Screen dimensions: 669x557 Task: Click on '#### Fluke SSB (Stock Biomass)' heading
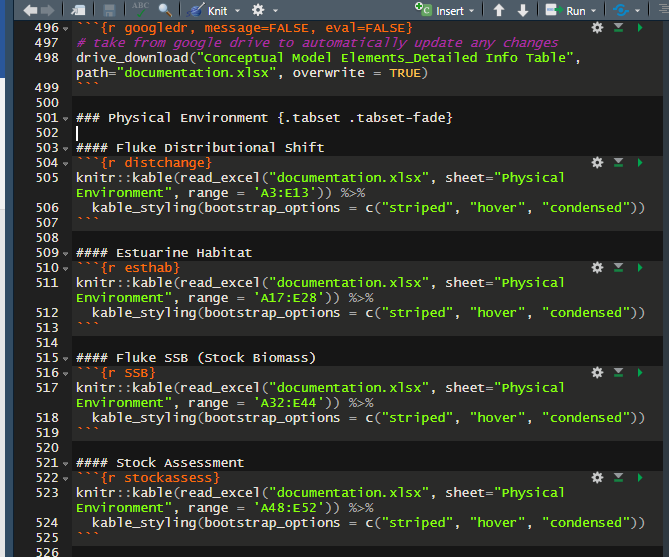[x=196, y=358]
